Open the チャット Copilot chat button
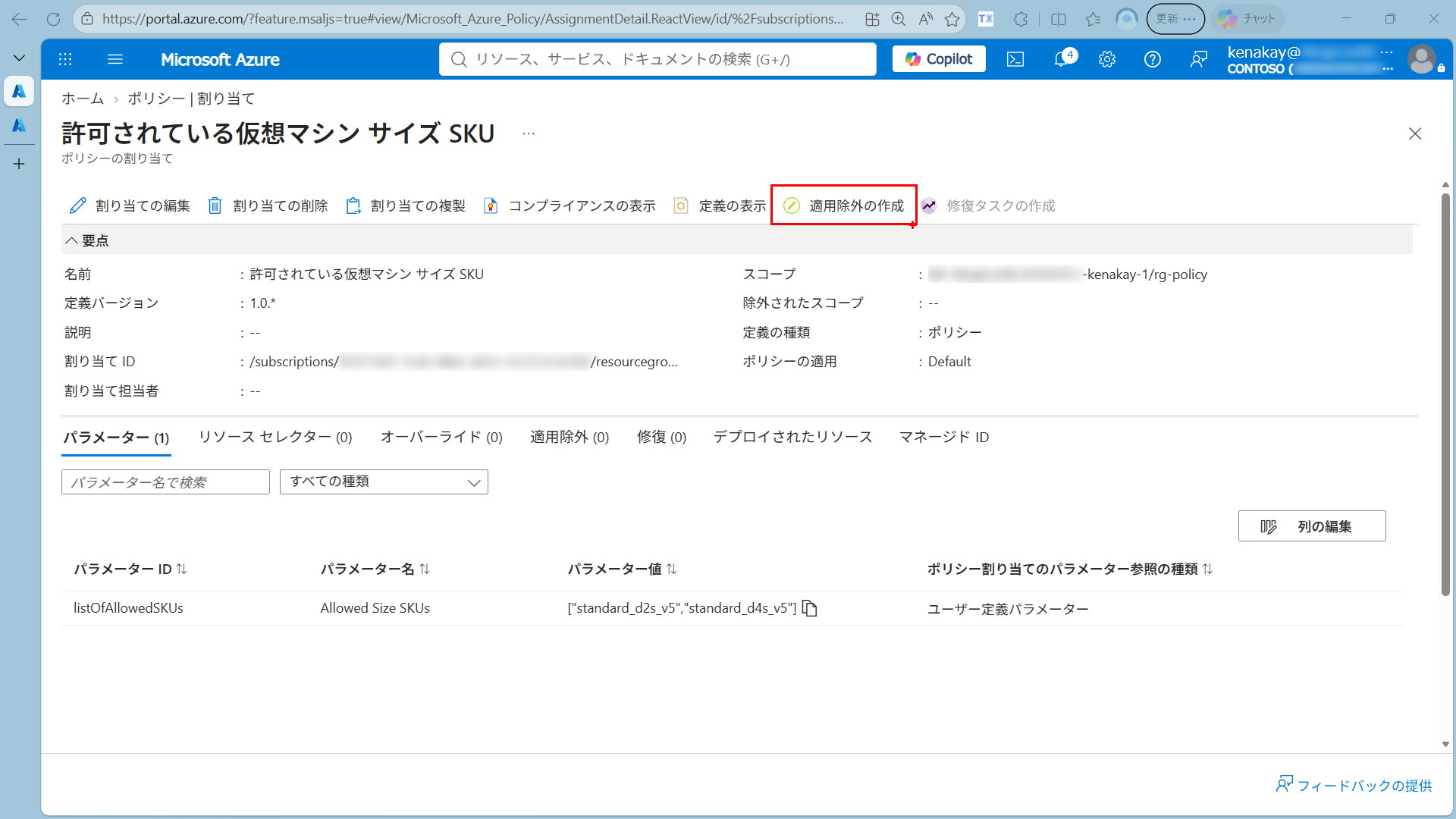Screen dimensions: 1456x819 point(1247,19)
